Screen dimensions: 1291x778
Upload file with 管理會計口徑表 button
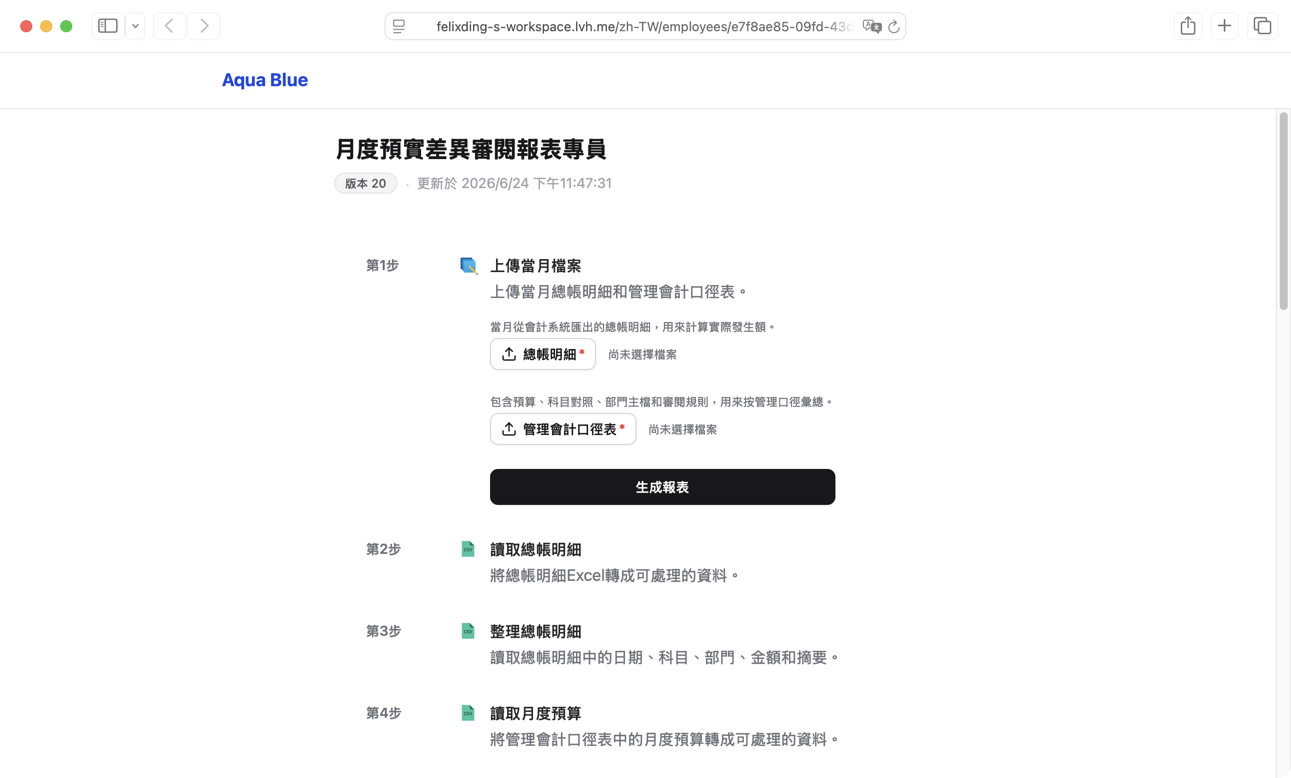[x=563, y=429]
